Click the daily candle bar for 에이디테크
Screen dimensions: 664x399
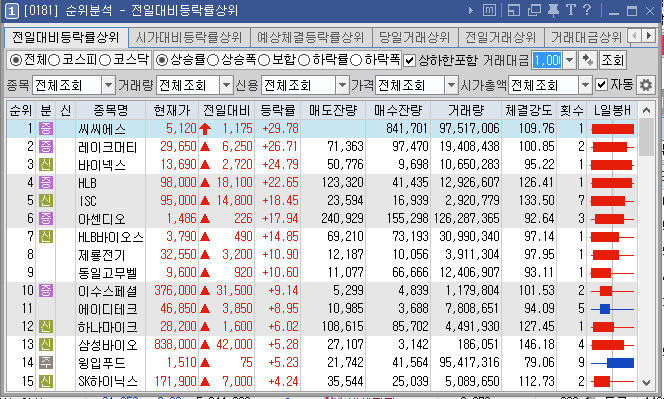click(612, 309)
